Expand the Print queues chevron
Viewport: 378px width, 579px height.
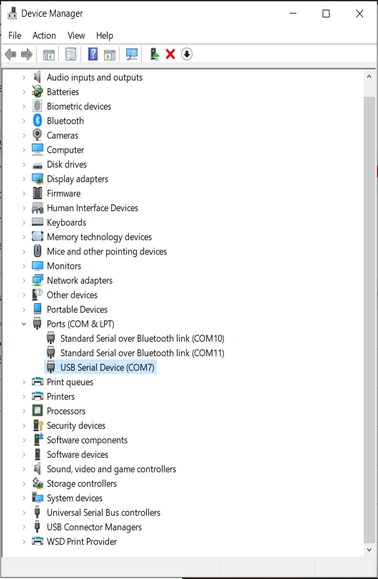coord(24,382)
